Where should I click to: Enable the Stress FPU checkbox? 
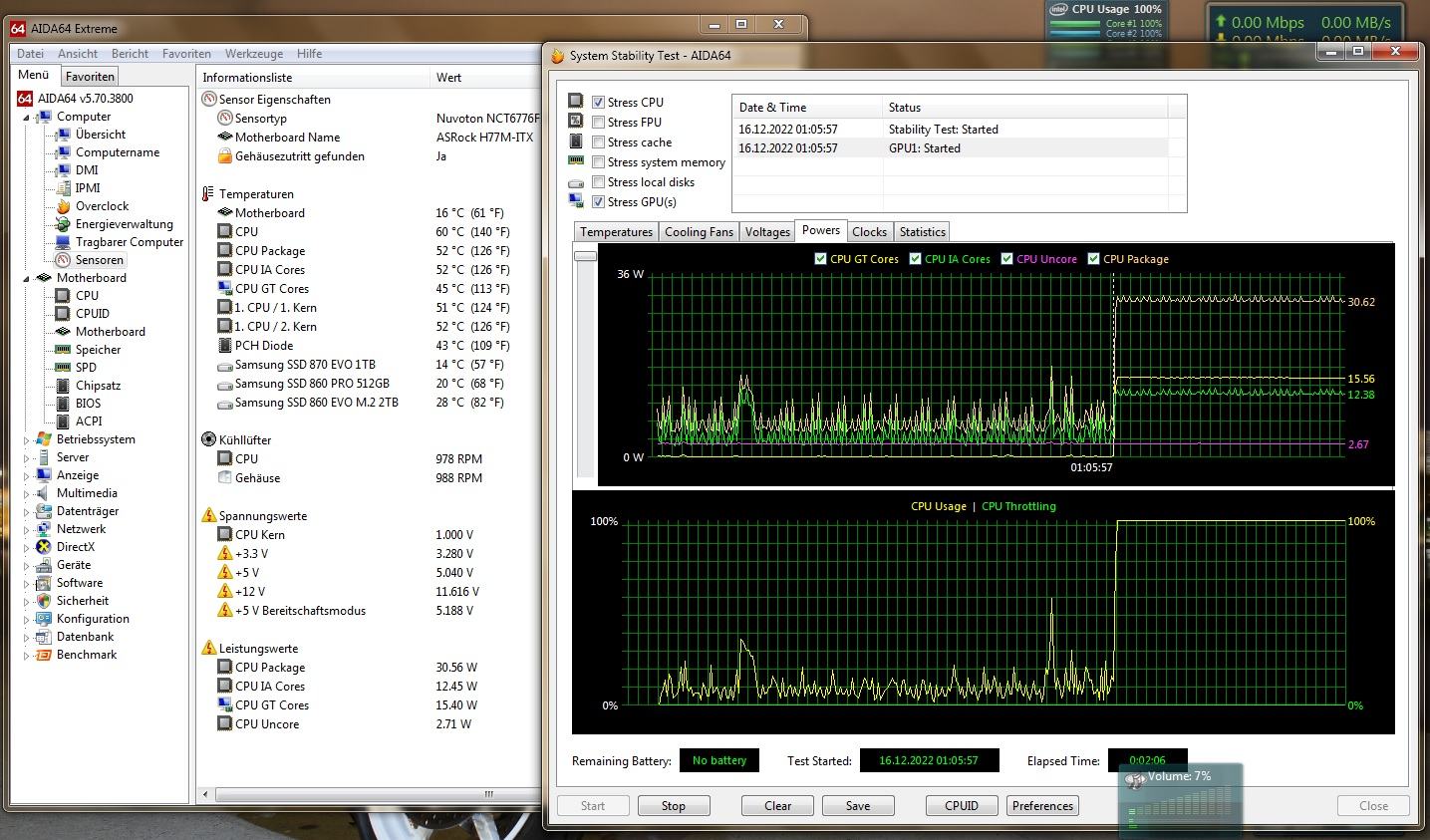click(x=598, y=123)
